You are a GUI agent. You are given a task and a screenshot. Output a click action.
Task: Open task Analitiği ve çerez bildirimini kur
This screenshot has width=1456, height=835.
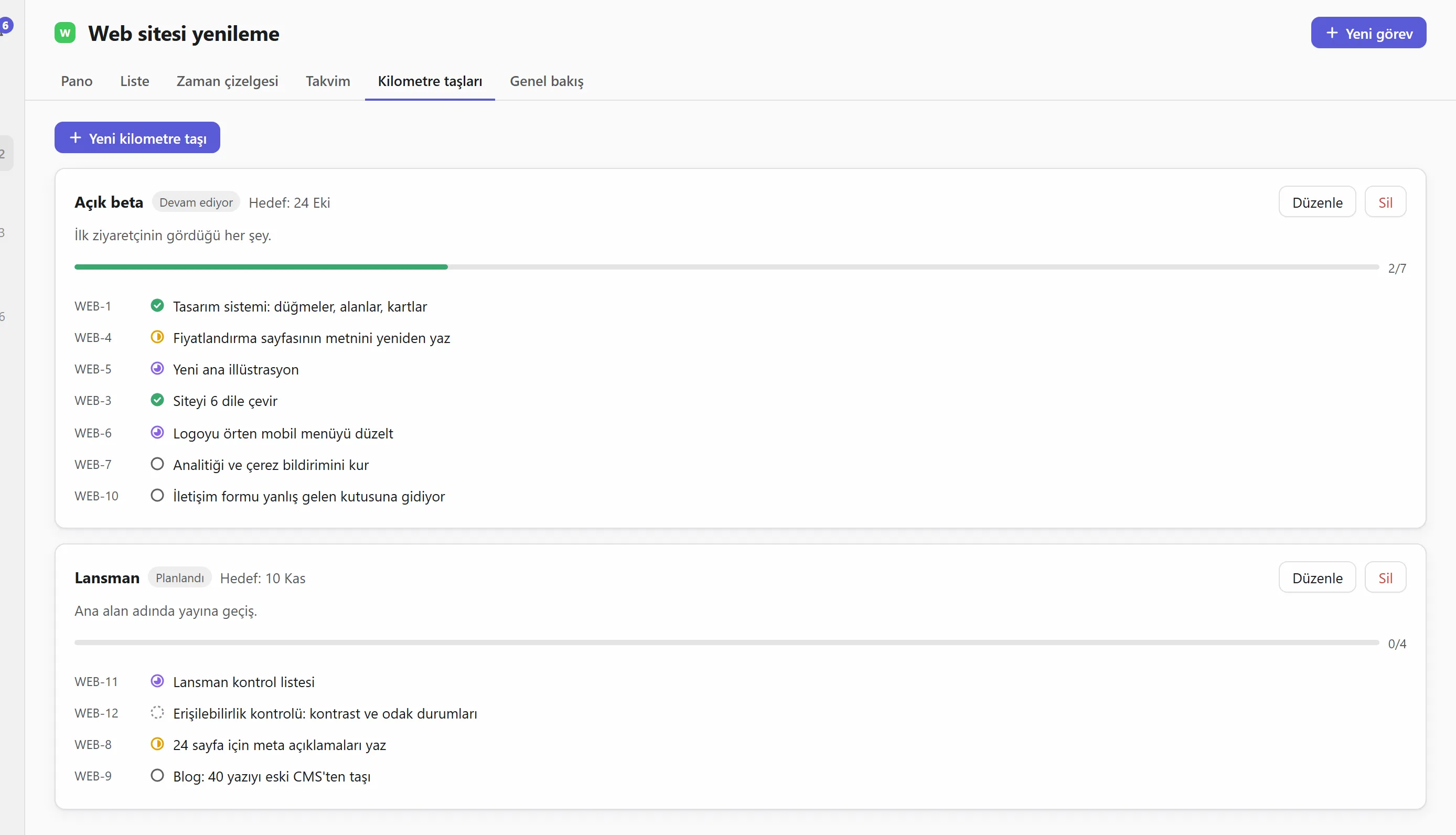(x=271, y=466)
